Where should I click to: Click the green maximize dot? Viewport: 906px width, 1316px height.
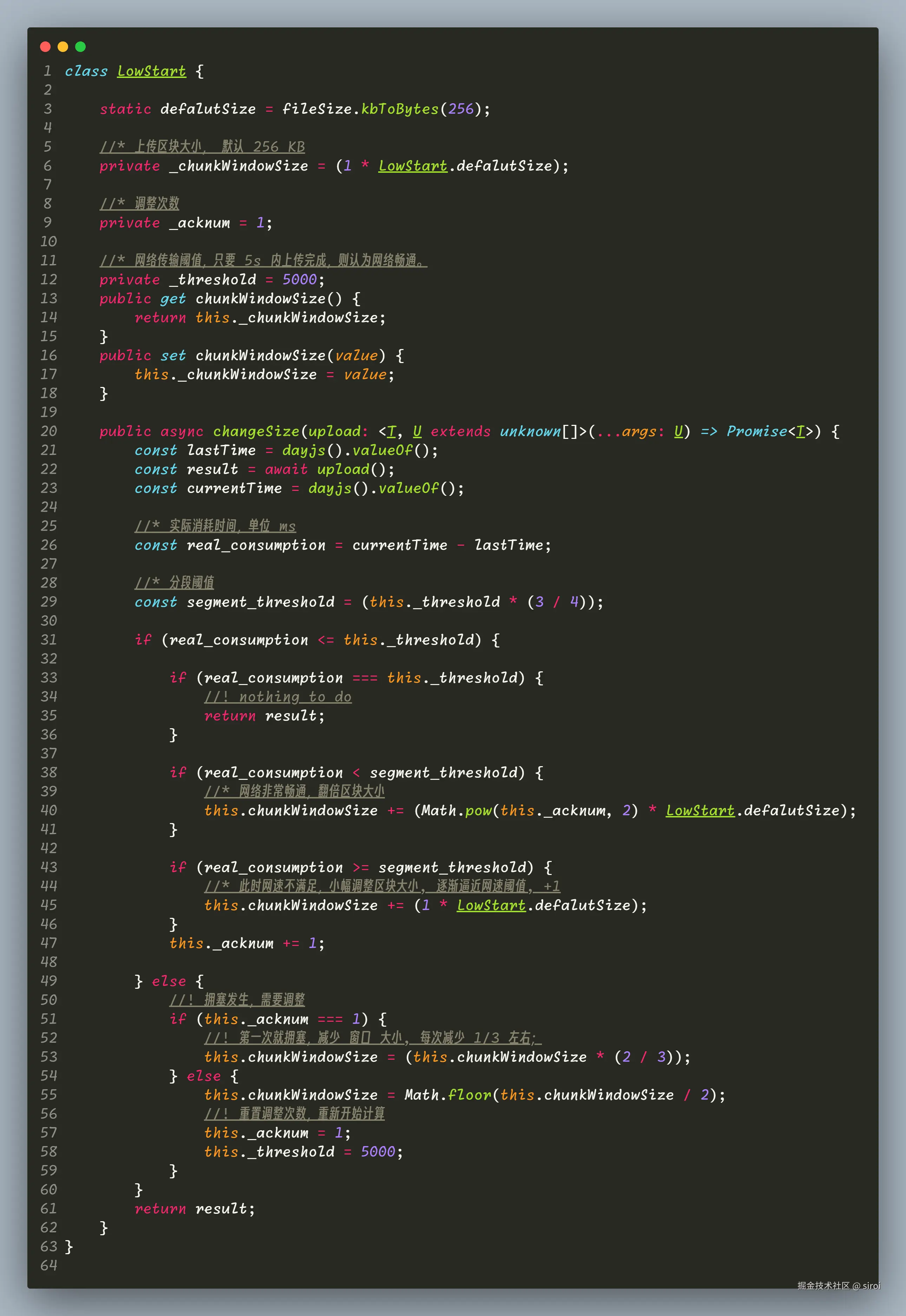coord(81,47)
